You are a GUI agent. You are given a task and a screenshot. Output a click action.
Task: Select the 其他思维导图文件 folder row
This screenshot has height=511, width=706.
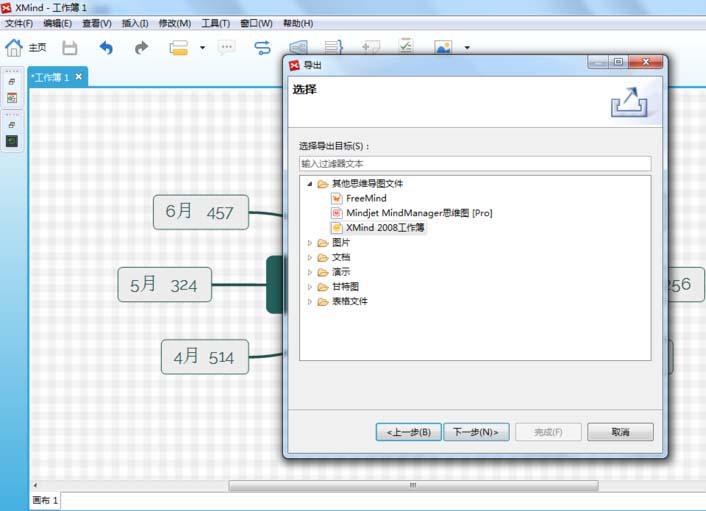(x=367, y=184)
